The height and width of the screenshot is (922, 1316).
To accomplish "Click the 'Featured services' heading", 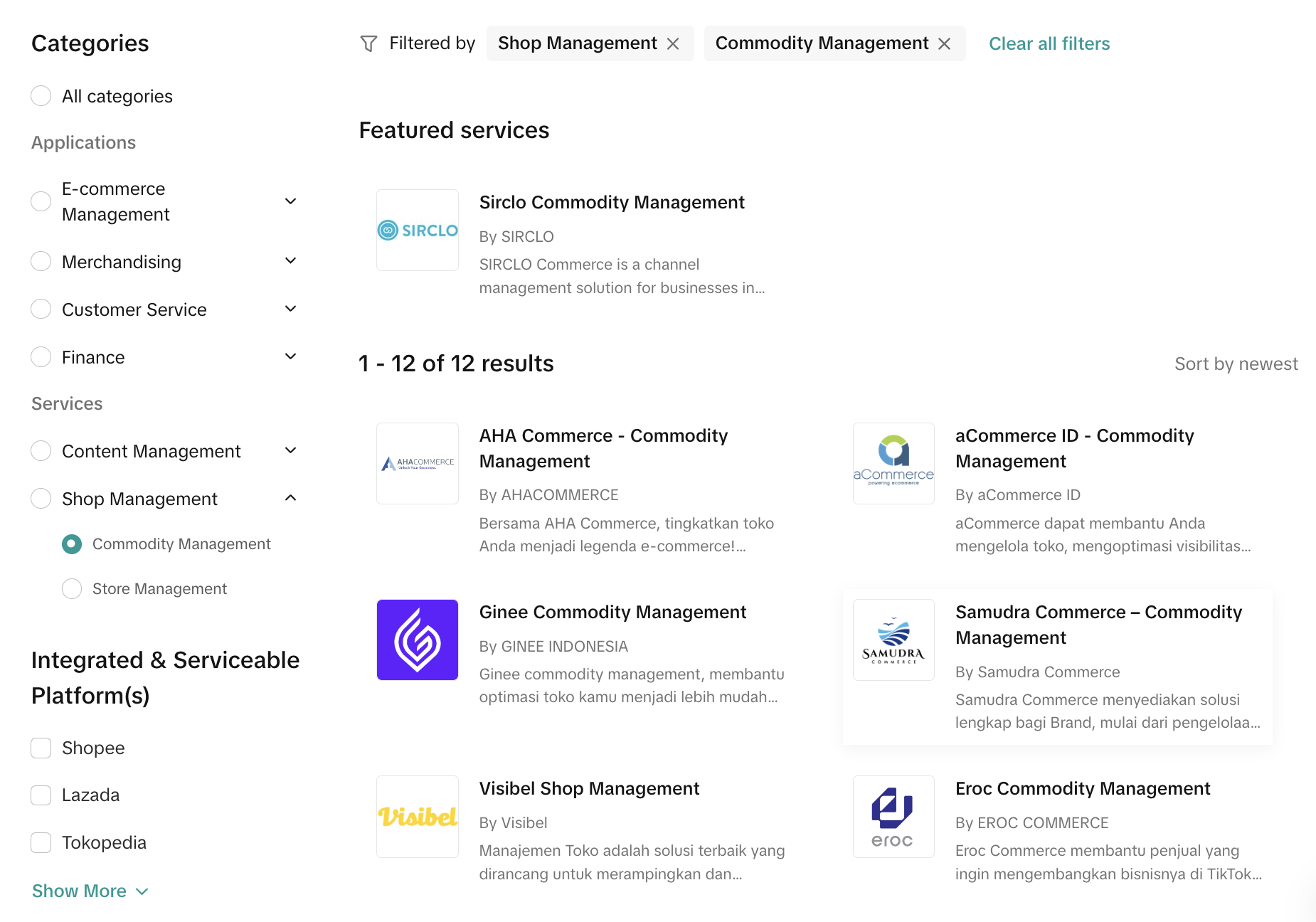I will coord(454,130).
